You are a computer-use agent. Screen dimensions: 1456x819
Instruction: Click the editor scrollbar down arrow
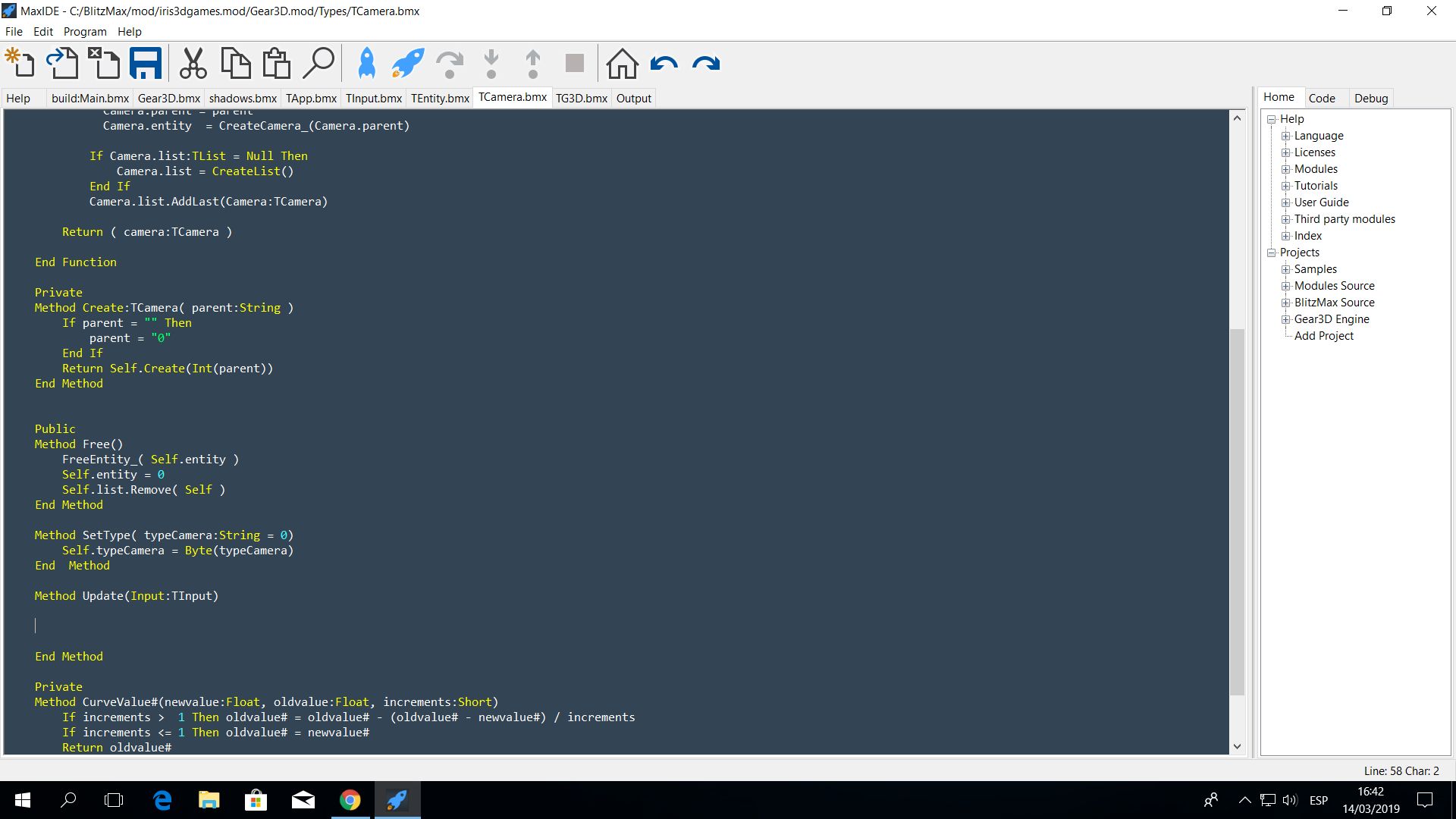1237,745
